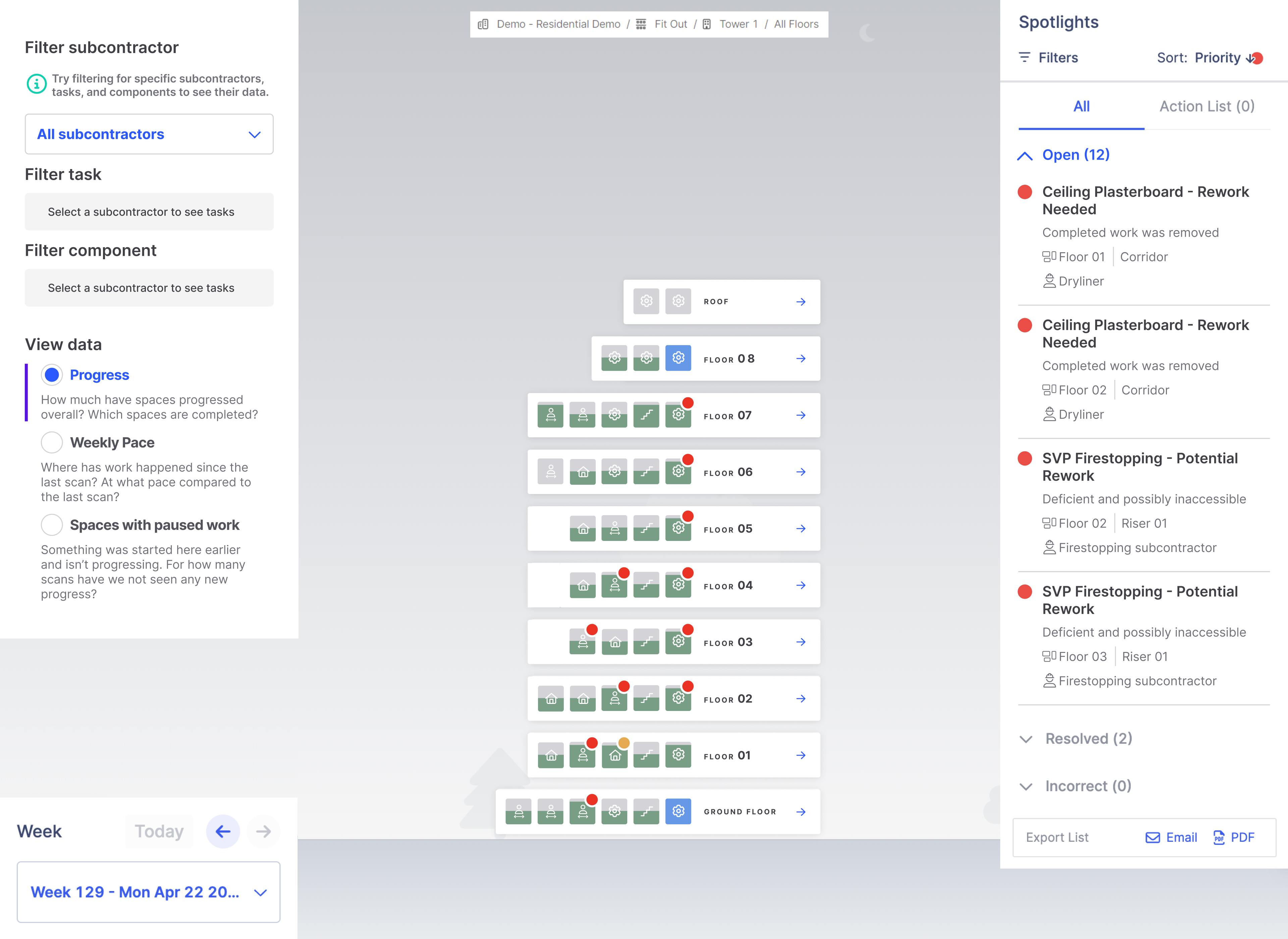
Task: Open the Week 129 date dropdown
Action: click(149, 892)
